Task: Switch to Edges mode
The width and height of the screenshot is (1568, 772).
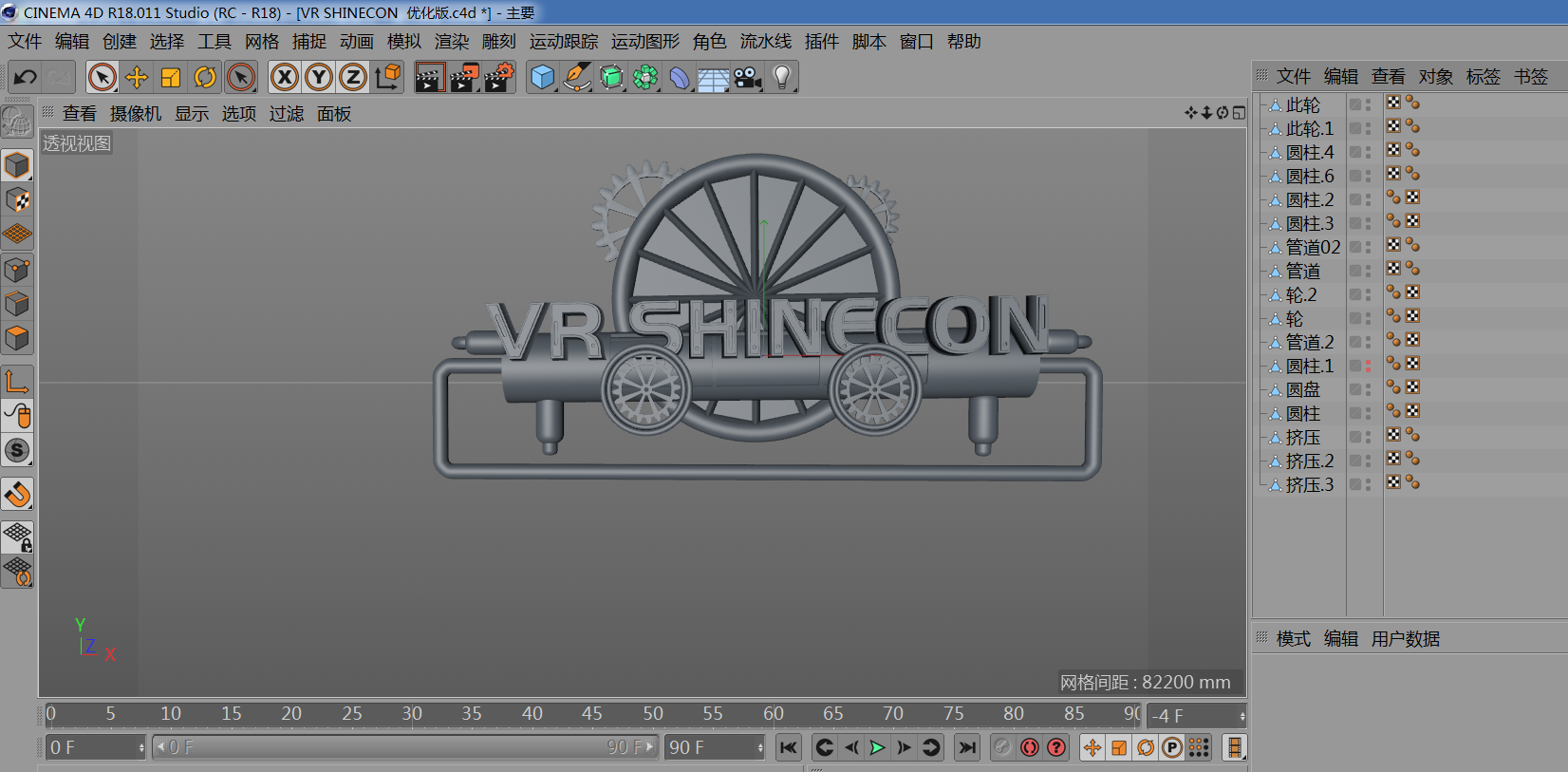Action: click(17, 304)
